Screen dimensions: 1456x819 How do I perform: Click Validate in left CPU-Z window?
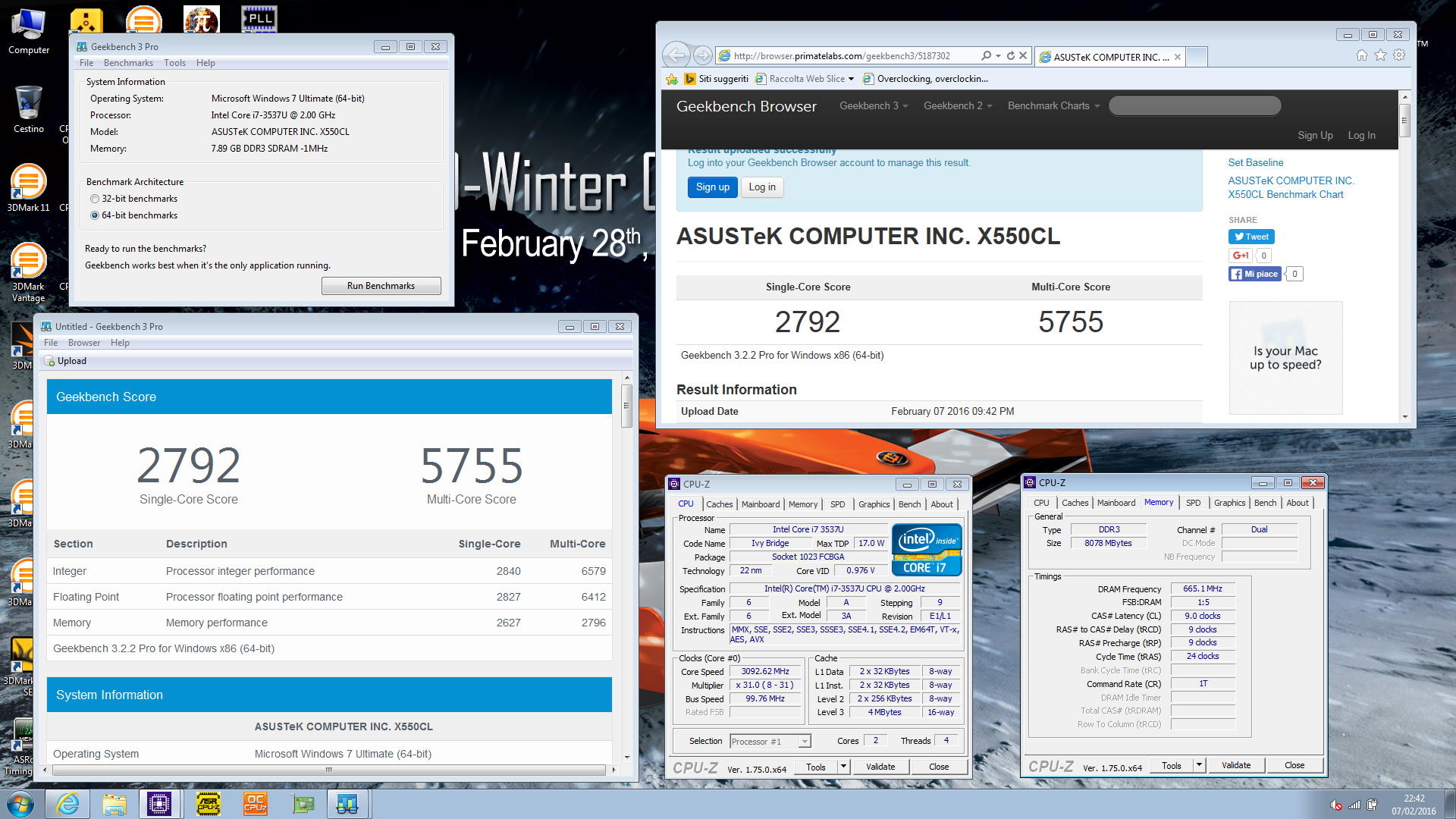(x=880, y=767)
